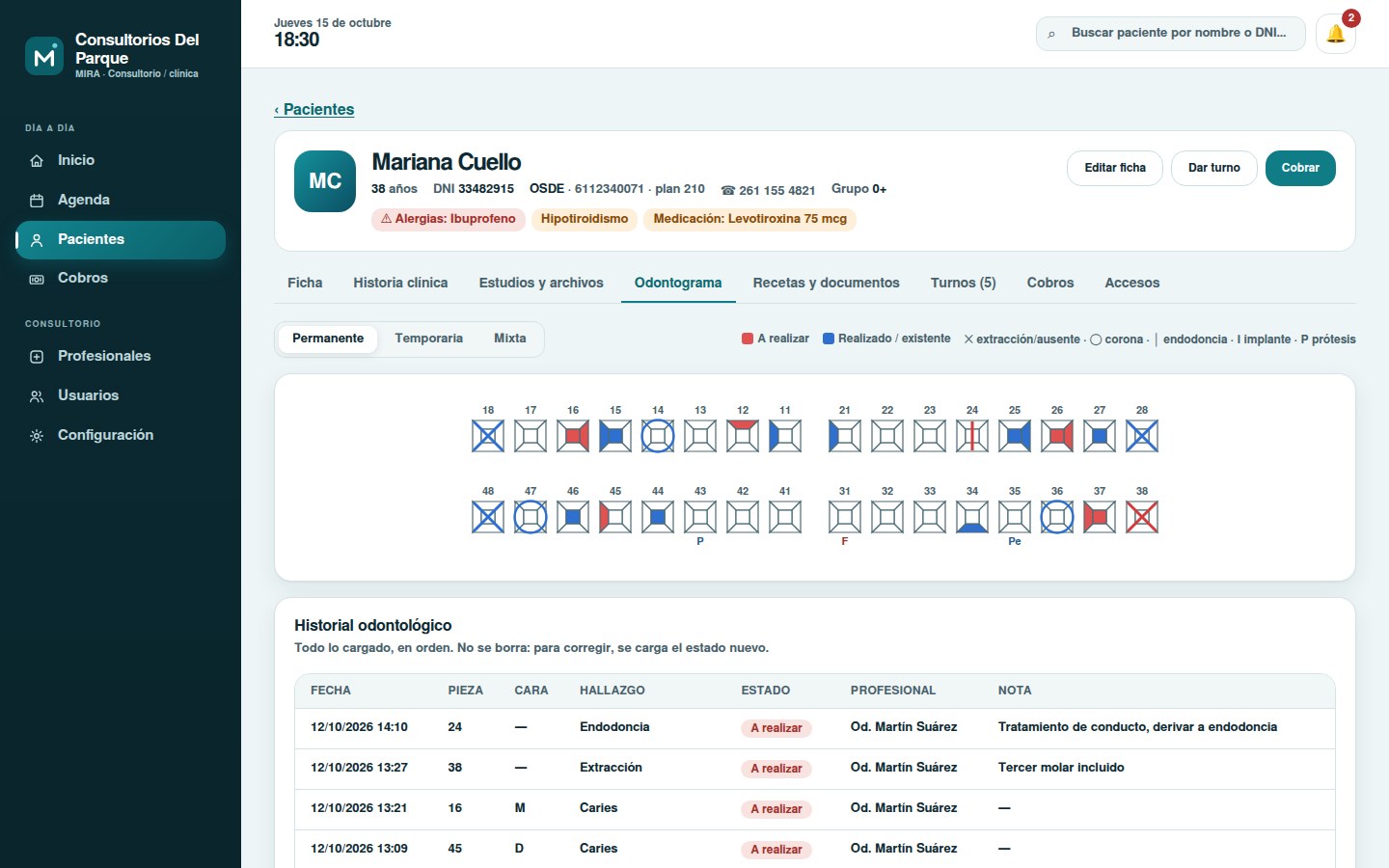Image resolution: width=1389 pixels, height=868 pixels.
Task: Click the Agenda calendar icon in sidebar
Action: pyautogui.click(x=37, y=201)
